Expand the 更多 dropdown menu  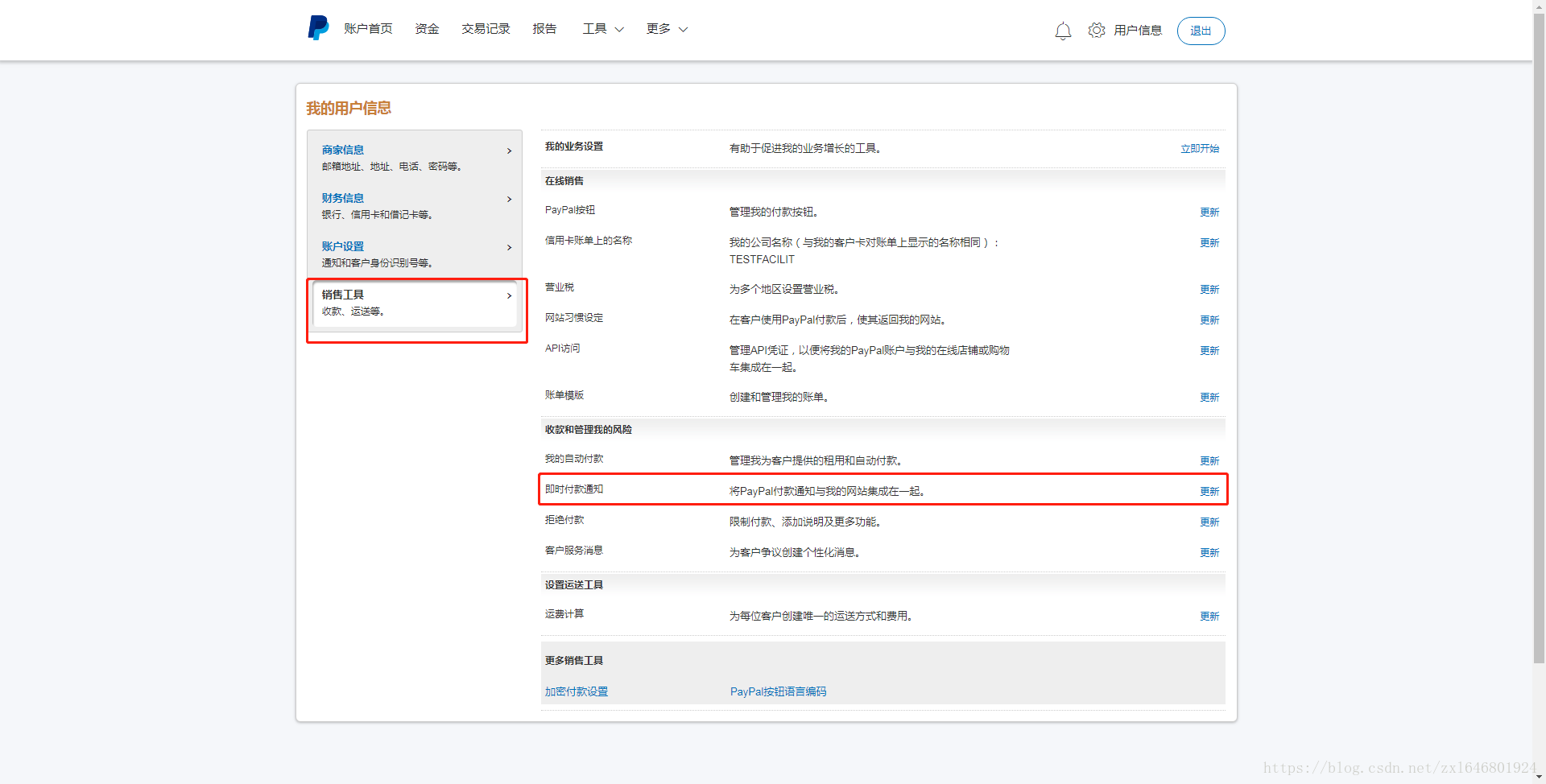(x=667, y=28)
